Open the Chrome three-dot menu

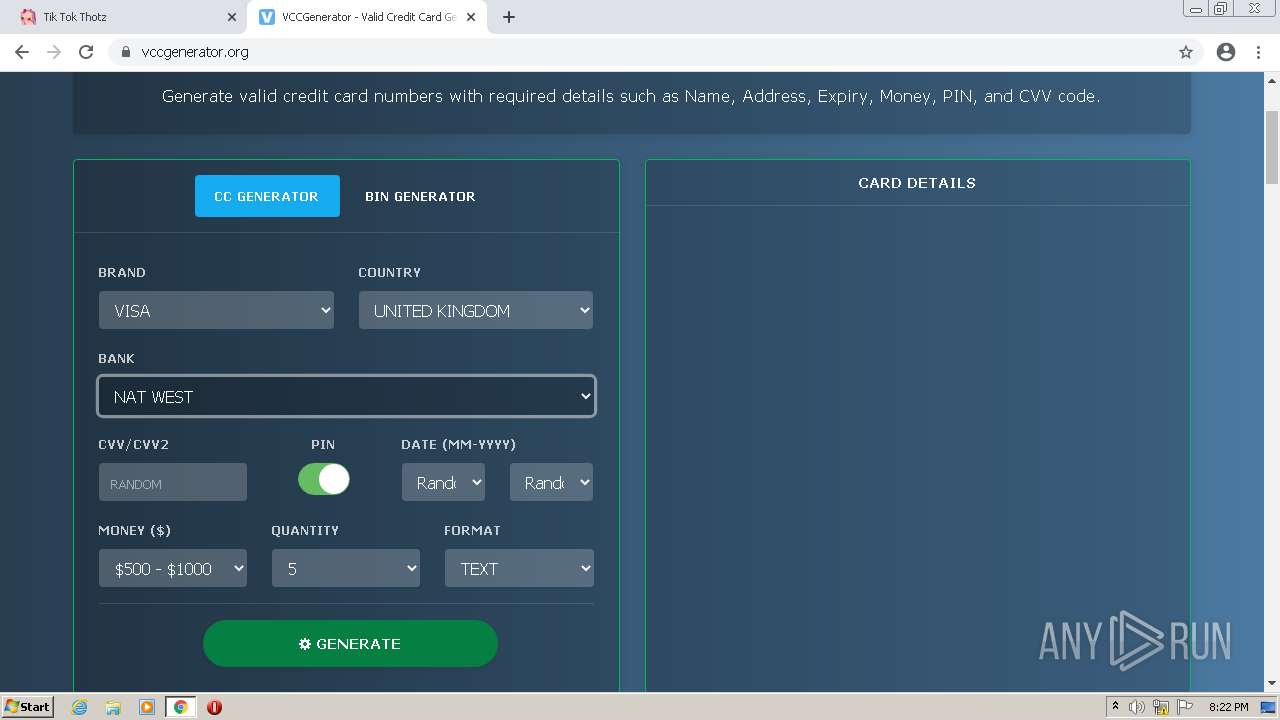coord(1259,52)
